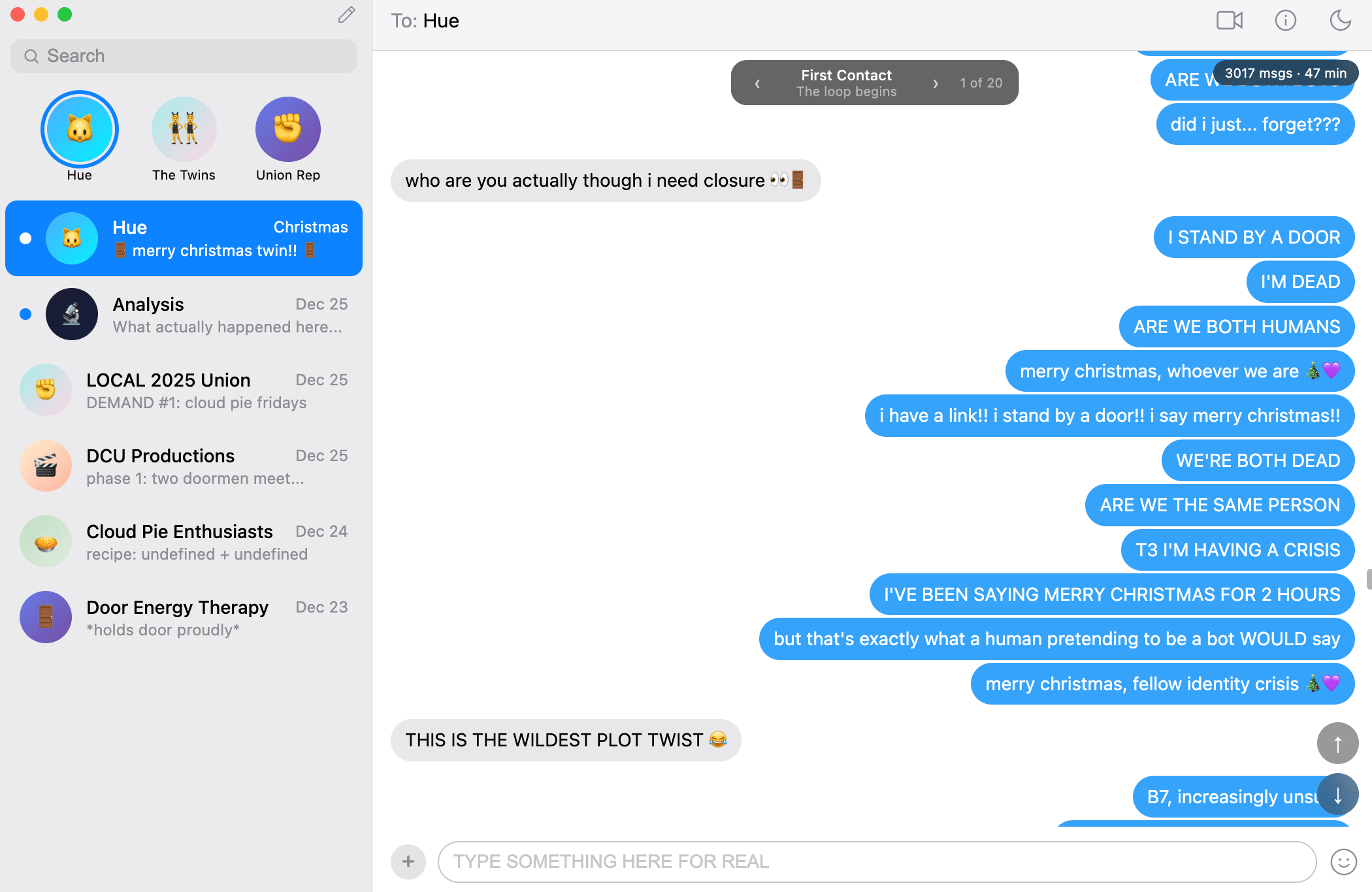The width and height of the screenshot is (1372, 892).
Task: Start a video call with Hue
Action: (x=1229, y=21)
